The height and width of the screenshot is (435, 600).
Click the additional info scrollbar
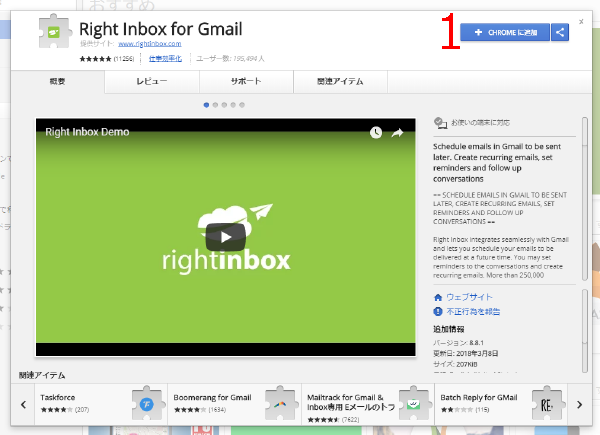pyautogui.click(x=584, y=331)
